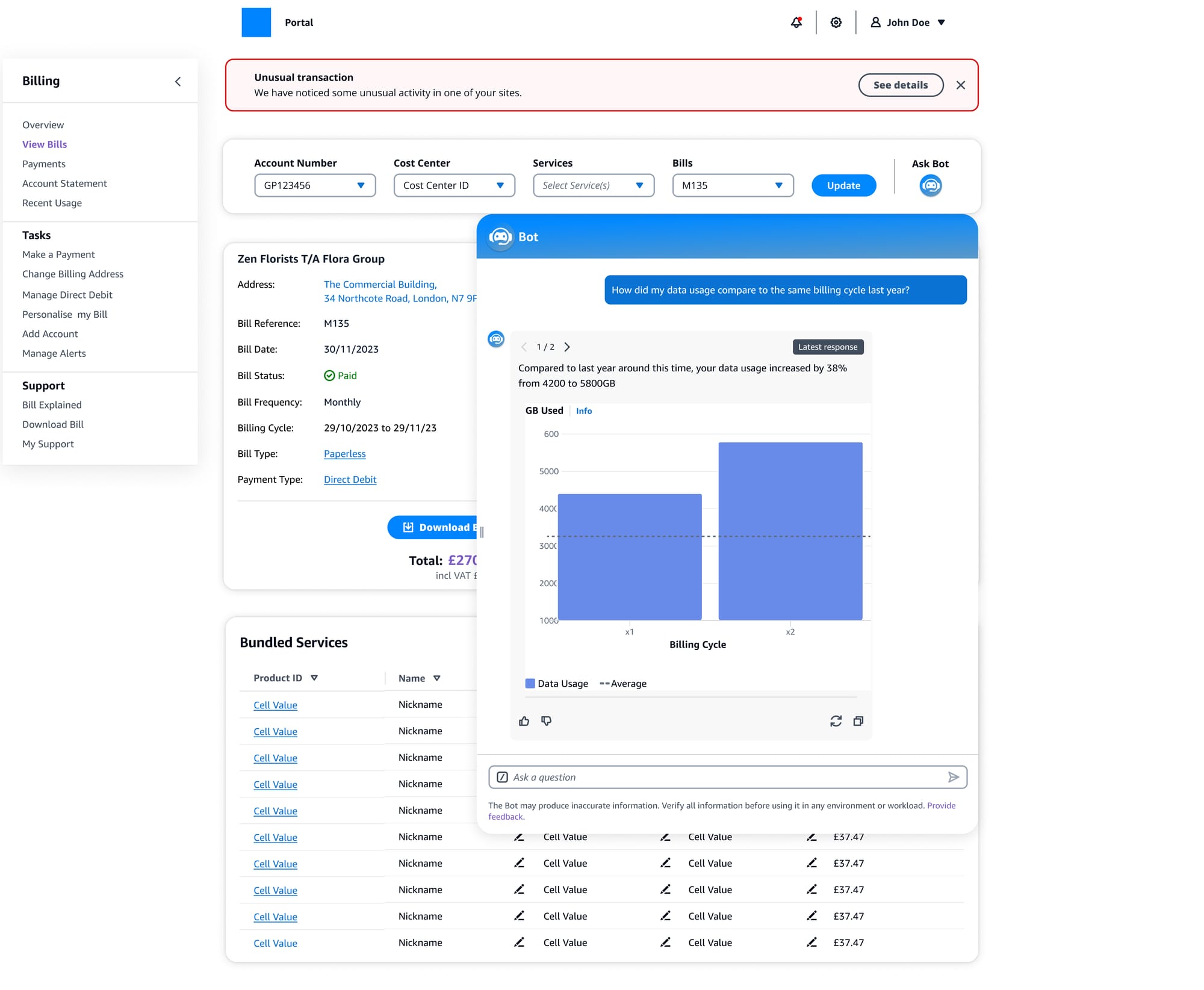Click the Update button
The height and width of the screenshot is (990, 1204).
click(843, 185)
